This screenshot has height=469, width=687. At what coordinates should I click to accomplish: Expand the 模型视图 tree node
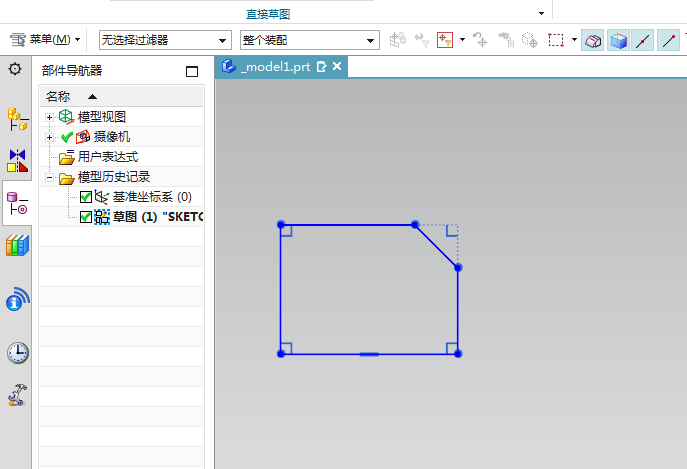[x=49, y=117]
